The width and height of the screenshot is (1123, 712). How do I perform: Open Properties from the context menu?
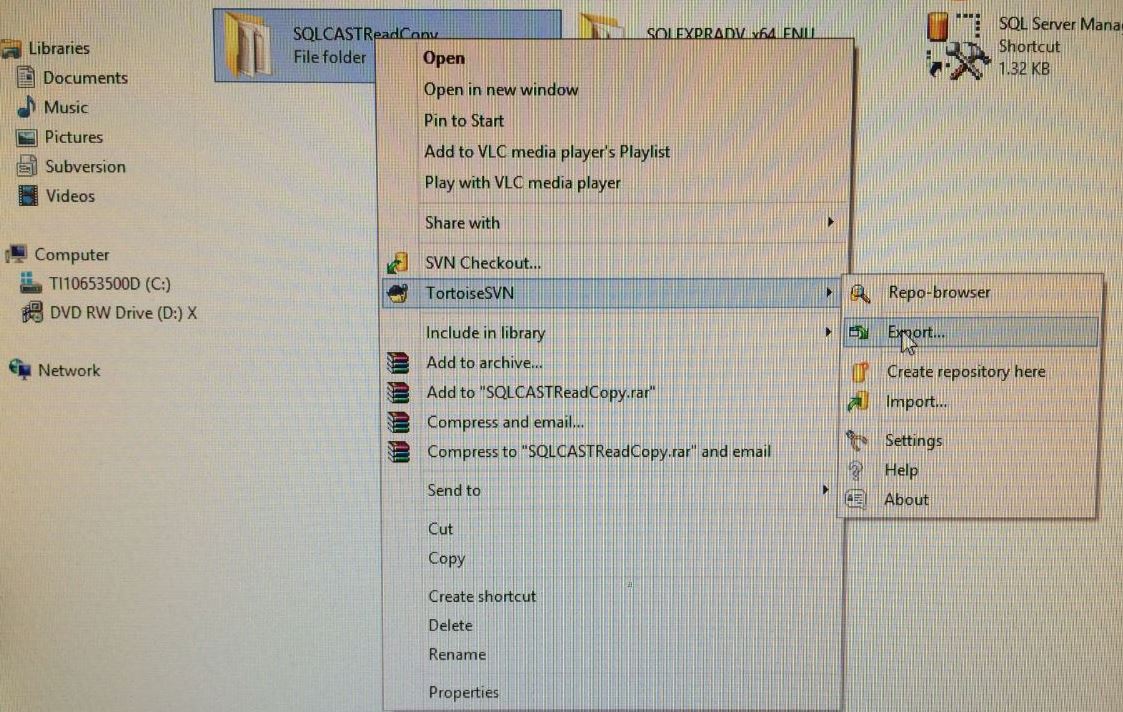[x=463, y=692]
